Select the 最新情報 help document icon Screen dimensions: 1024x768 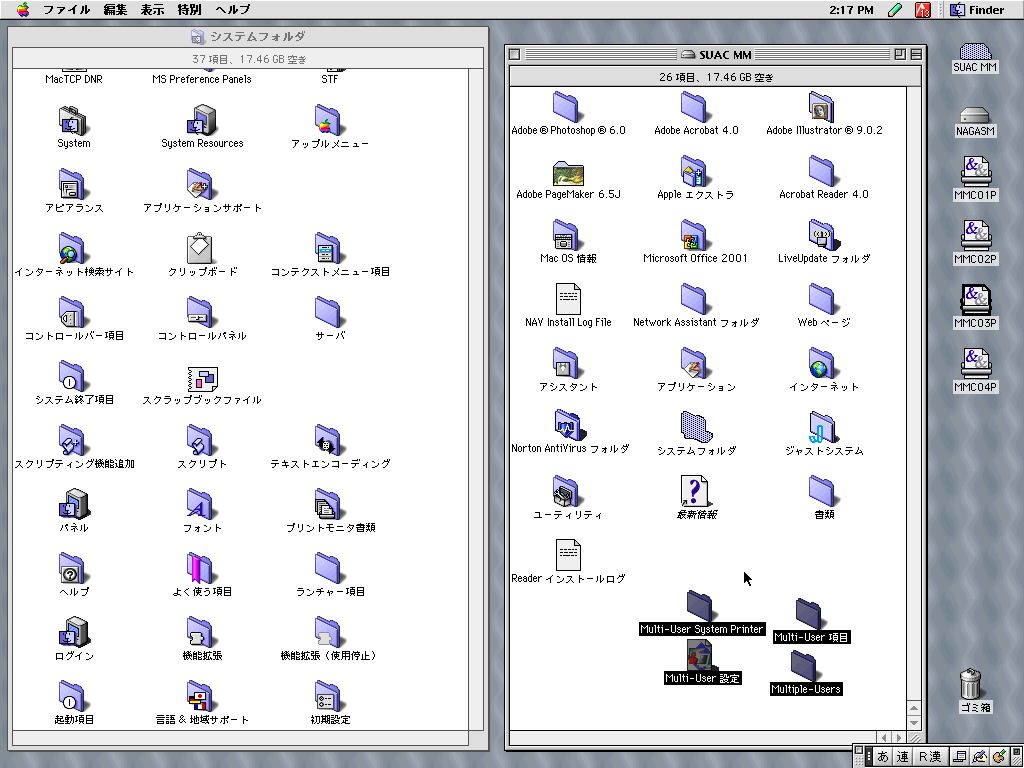pyautogui.click(x=694, y=491)
